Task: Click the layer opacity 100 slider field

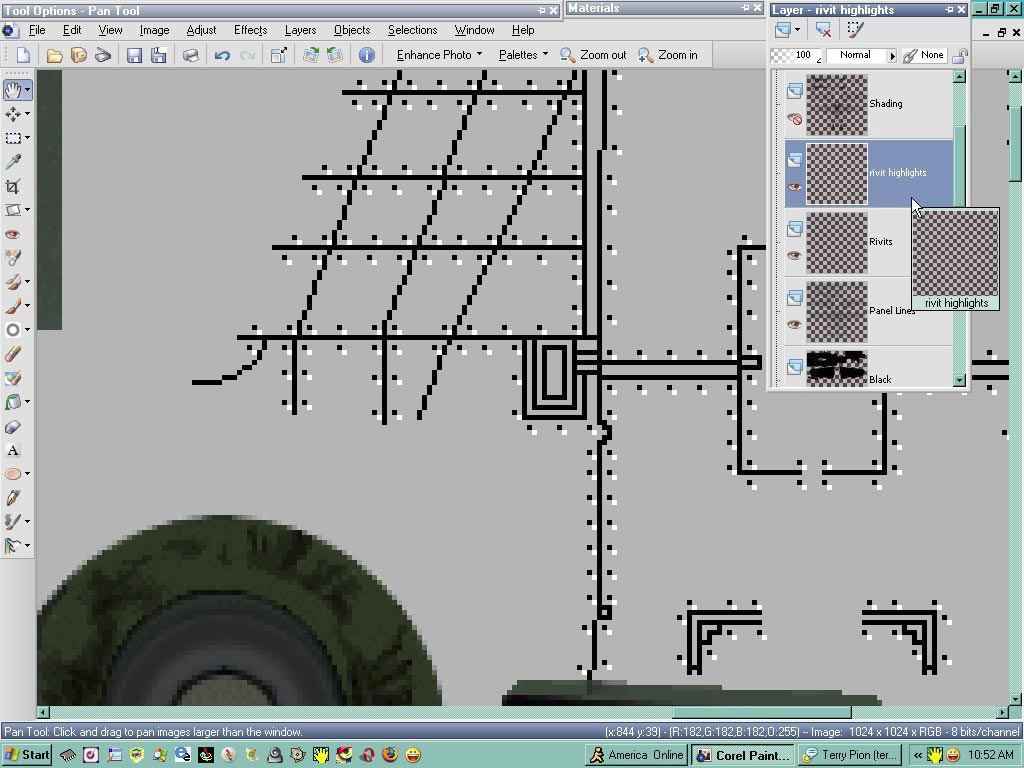Action: click(x=797, y=56)
